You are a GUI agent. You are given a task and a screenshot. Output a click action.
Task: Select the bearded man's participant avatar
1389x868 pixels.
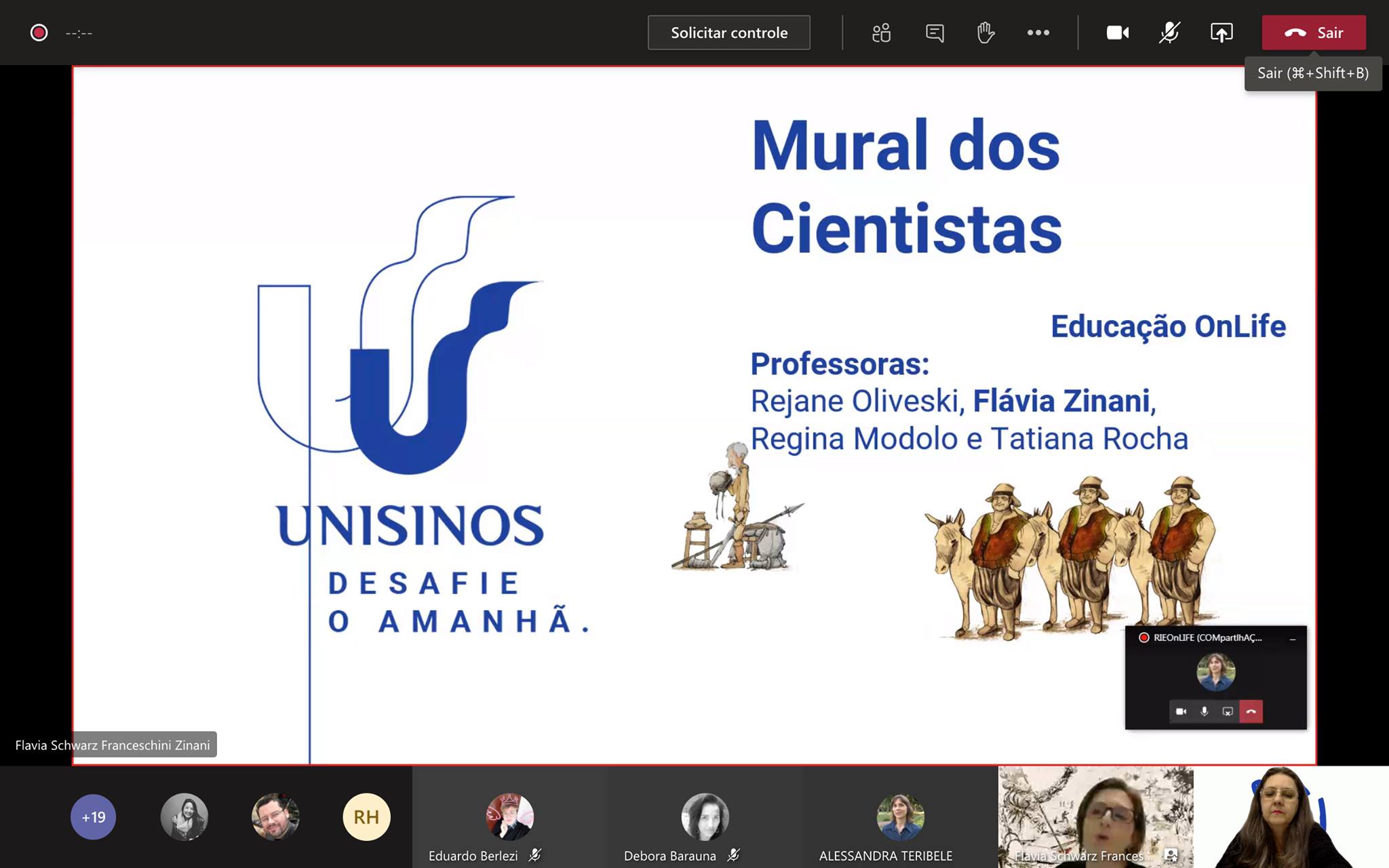[275, 817]
